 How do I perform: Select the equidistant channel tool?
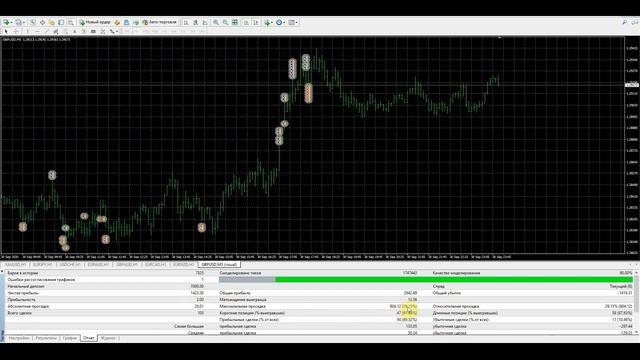point(56,31)
